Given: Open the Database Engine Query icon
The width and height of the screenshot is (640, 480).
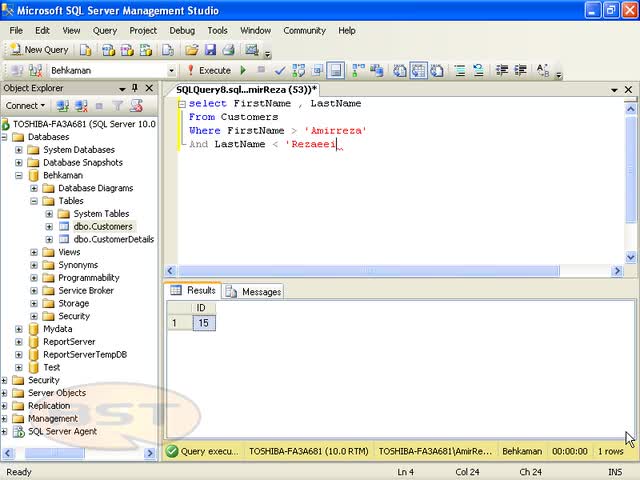Looking at the screenshot, I should [86, 50].
